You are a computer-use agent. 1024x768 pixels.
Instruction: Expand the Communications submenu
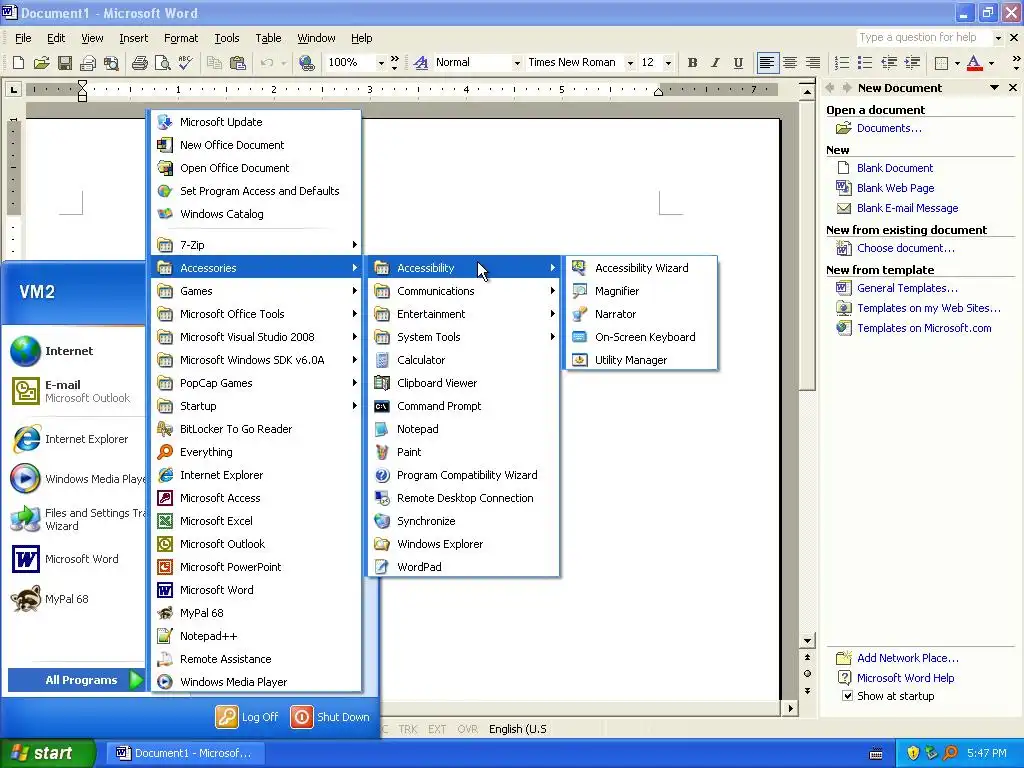[463, 291]
